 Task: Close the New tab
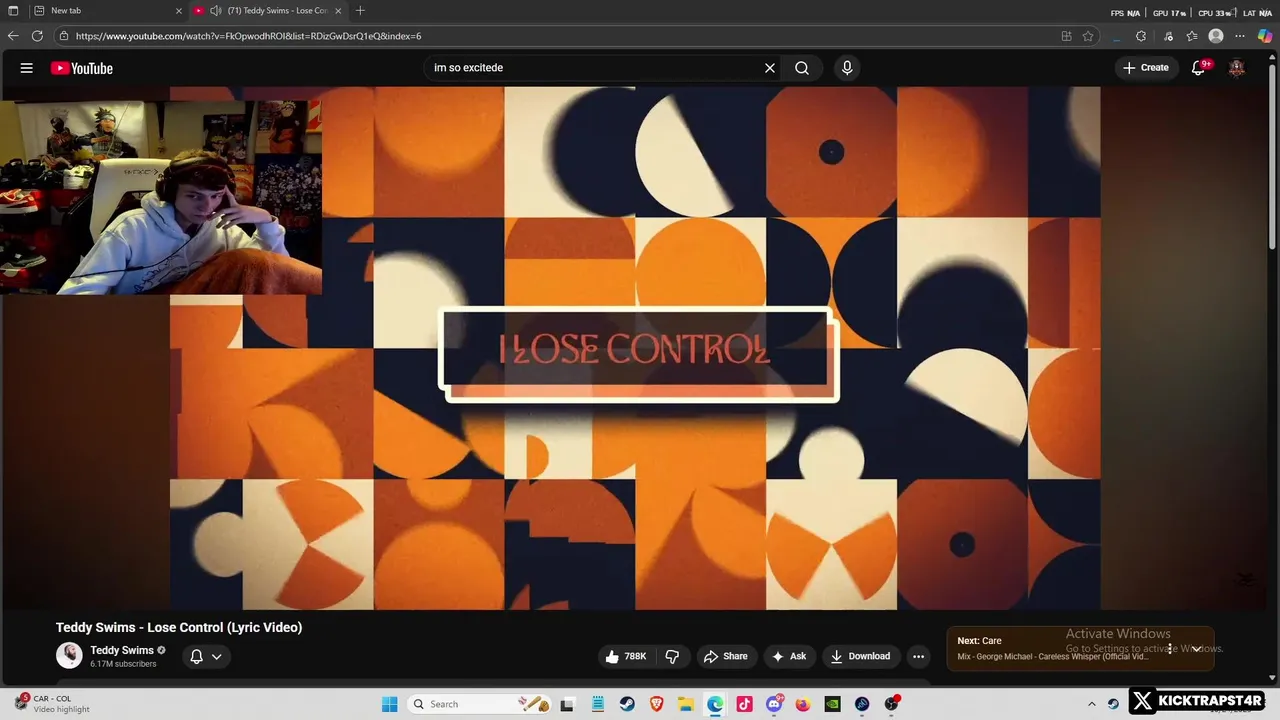[x=179, y=11]
